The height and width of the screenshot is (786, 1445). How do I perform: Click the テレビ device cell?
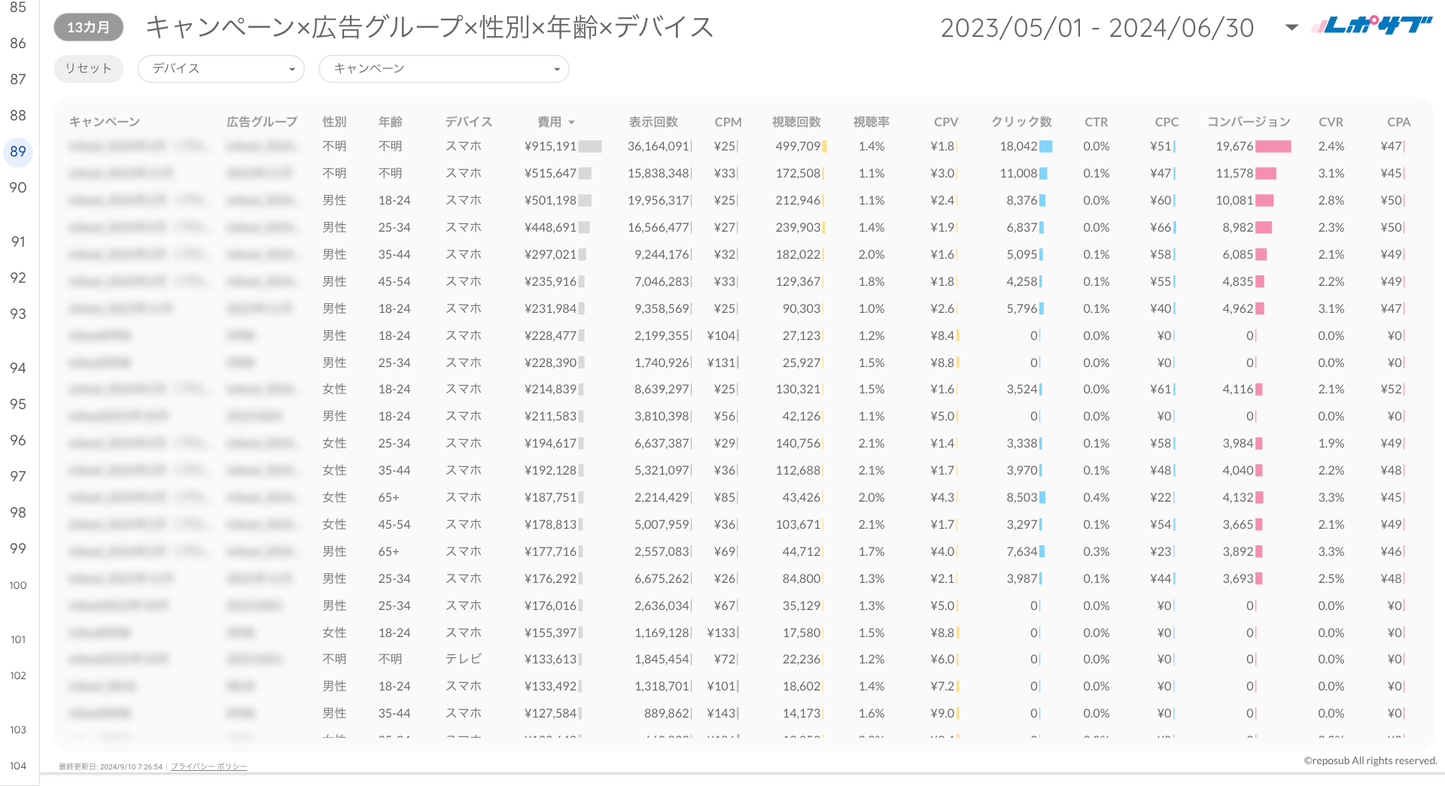point(464,660)
